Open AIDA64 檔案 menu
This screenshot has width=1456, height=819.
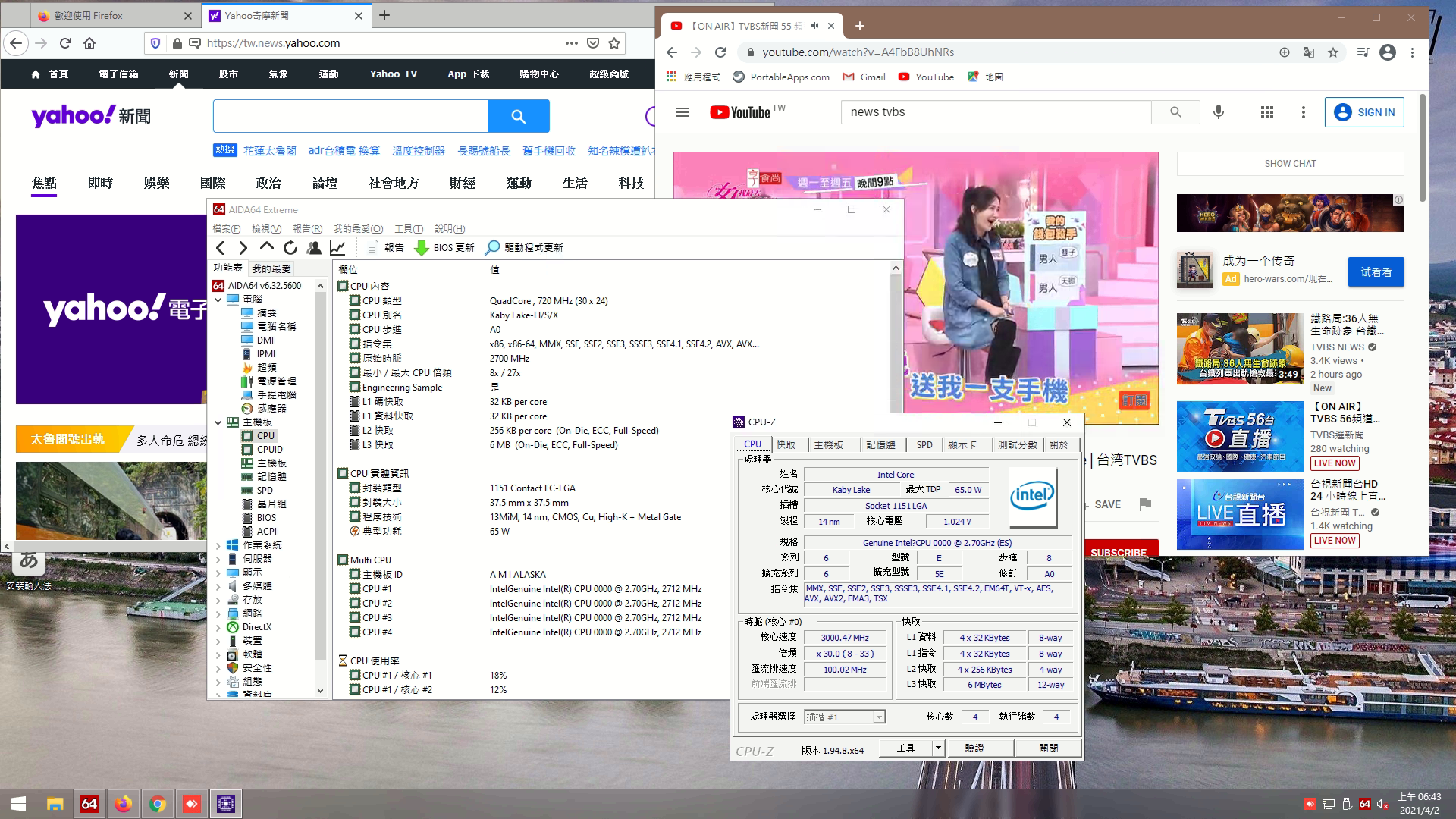226,228
